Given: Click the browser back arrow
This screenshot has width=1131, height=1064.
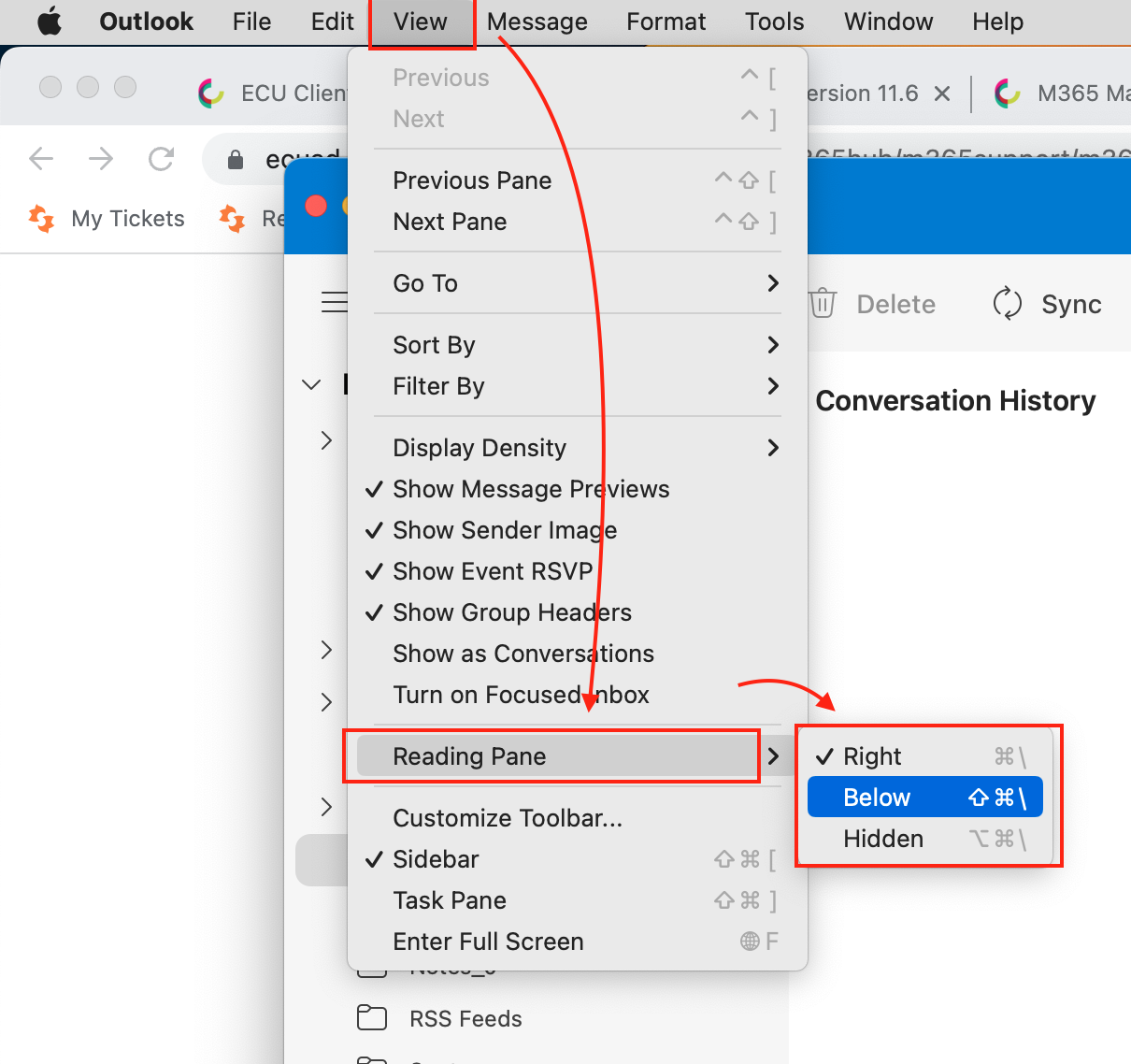Looking at the screenshot, I should click(x=42, y=159).
